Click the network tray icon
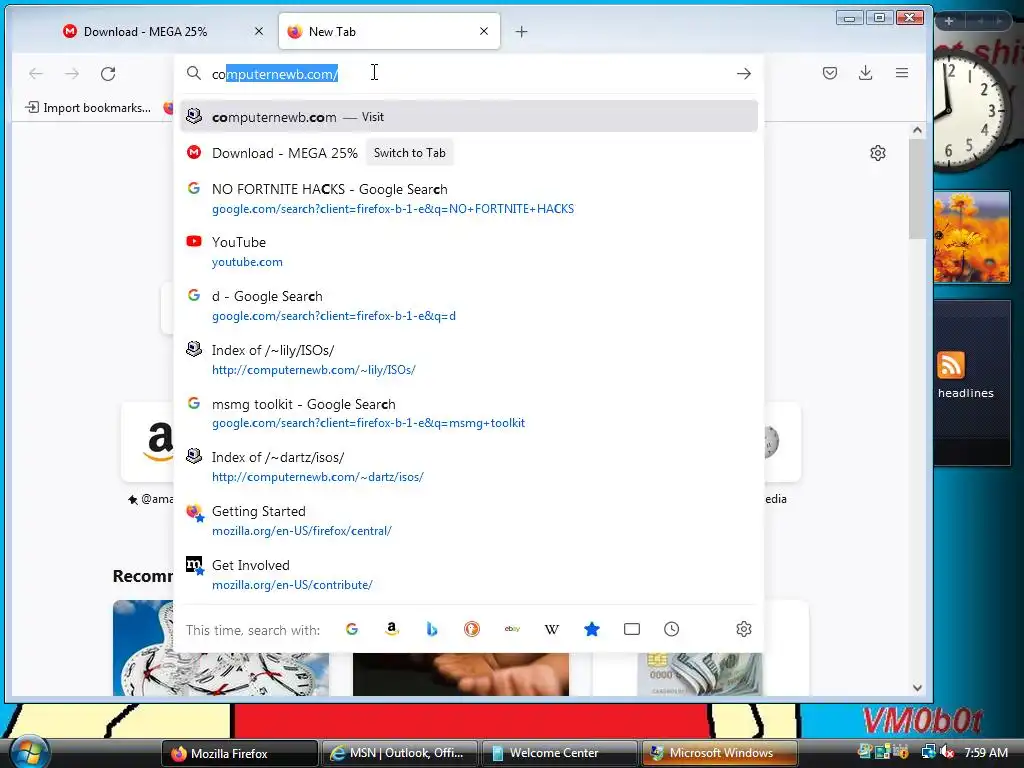This screenshot has width=1024, height=768. pyautogui.click(x=928, y=753)
